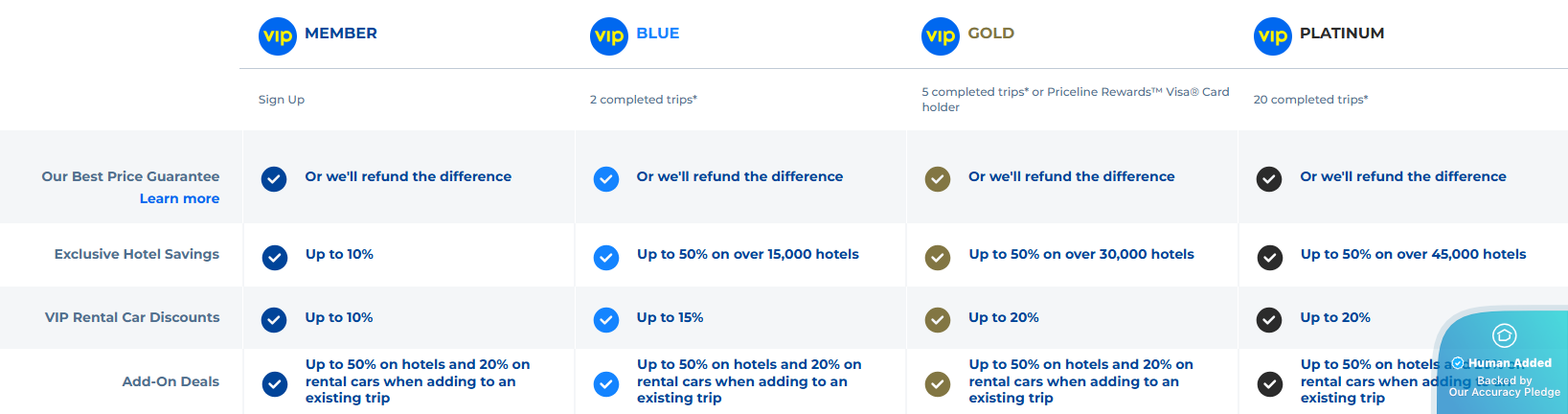Click the Sign Up text under Member
The width and height of the screenshot is (1568, 414).
tap(282, 100)
